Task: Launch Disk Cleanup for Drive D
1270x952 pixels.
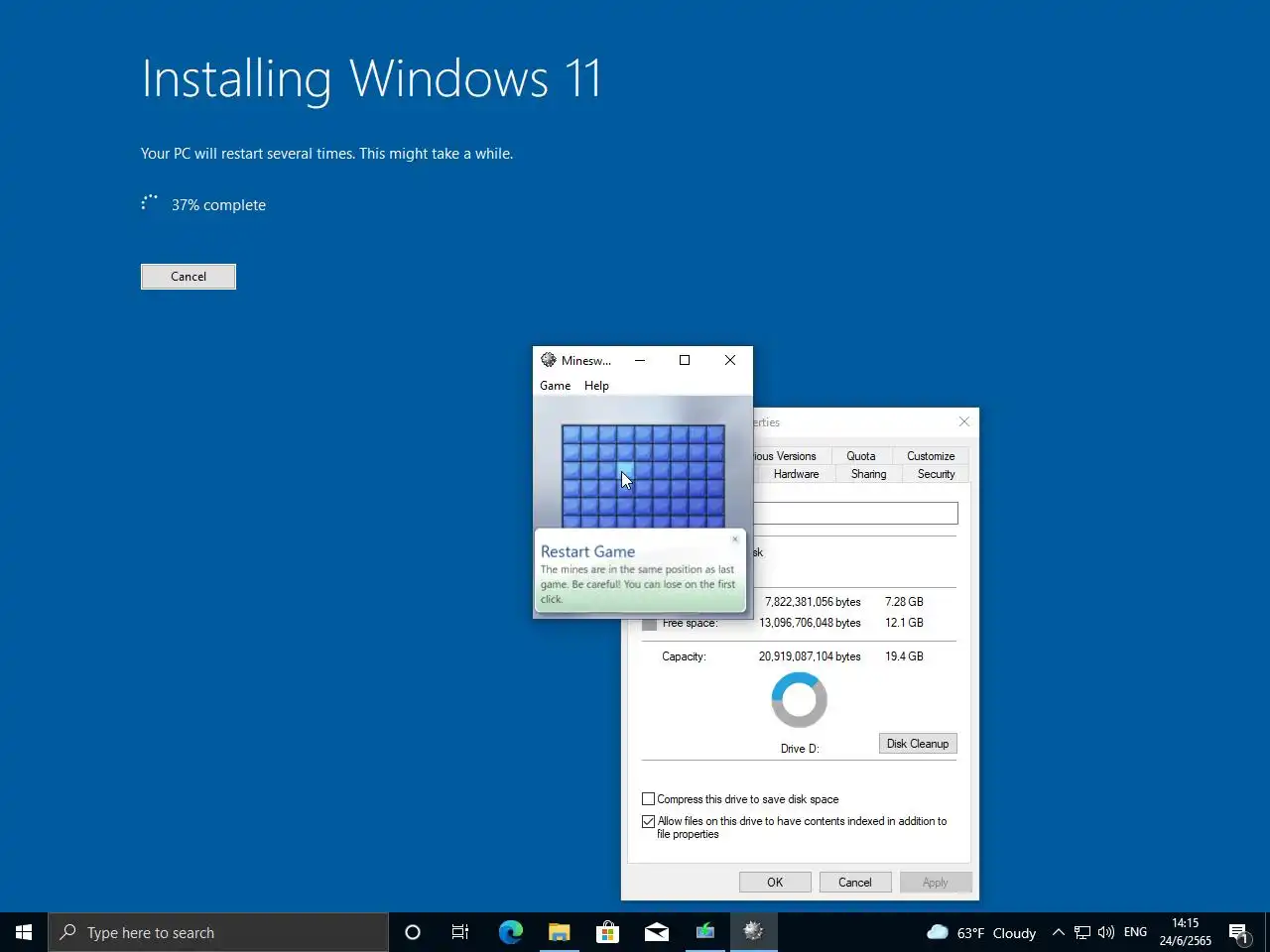Action: coord(918,744)
